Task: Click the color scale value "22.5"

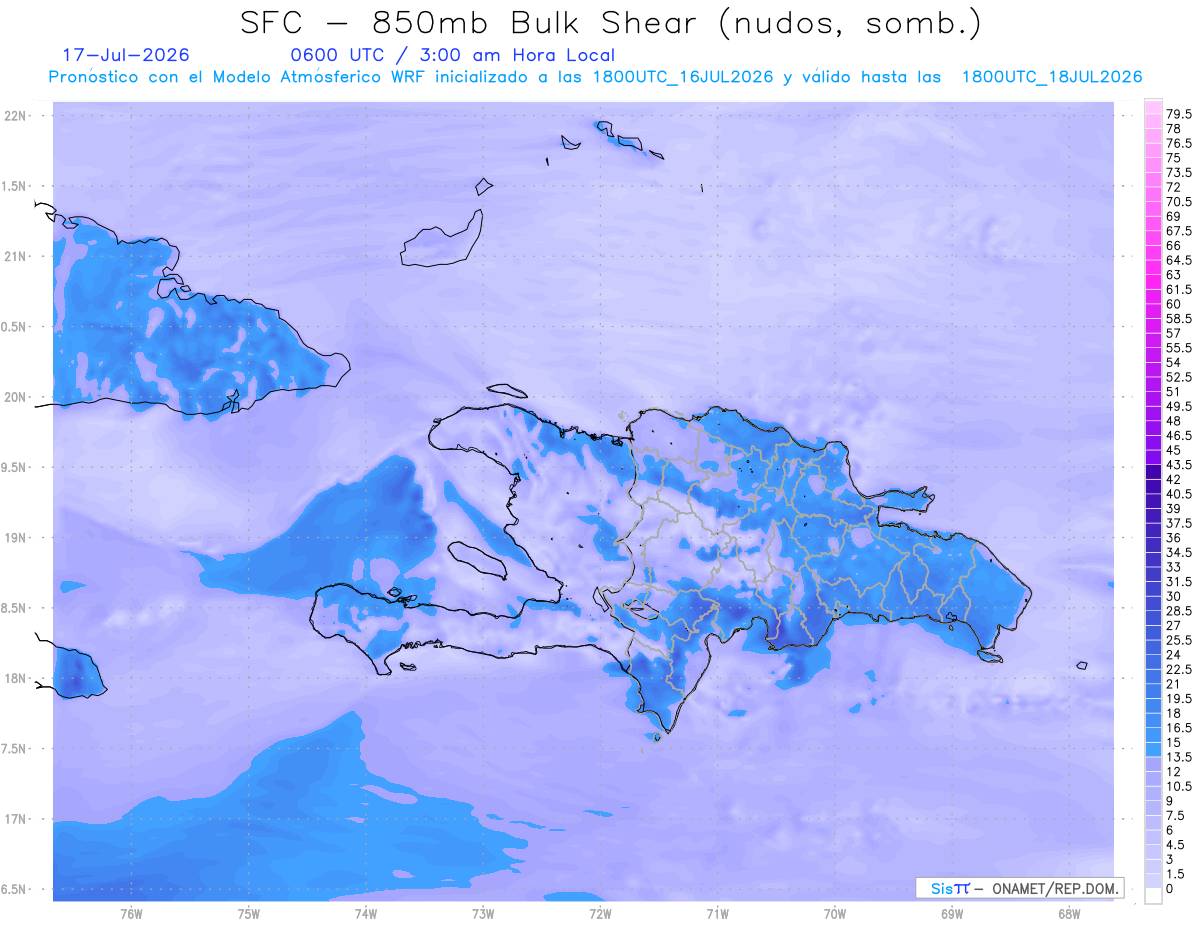Action: 1179,668
